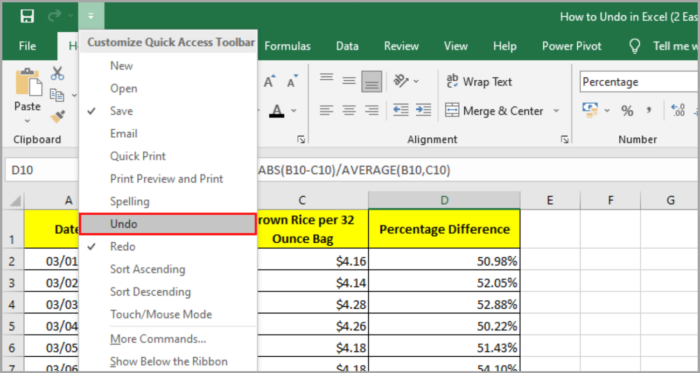Open Accounting Format dropdown arrow
Viewport: 700px width, 373px height.
[x=608, y=111]
